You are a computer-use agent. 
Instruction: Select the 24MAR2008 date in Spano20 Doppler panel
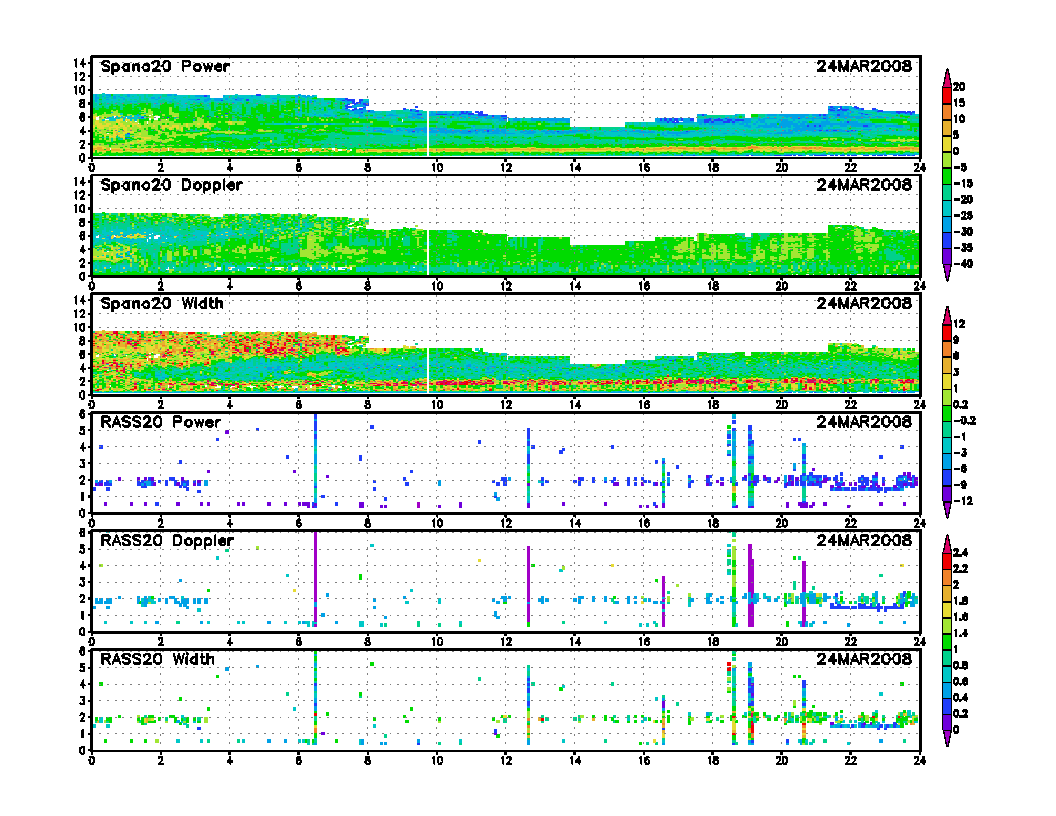[x=864, y=185]
